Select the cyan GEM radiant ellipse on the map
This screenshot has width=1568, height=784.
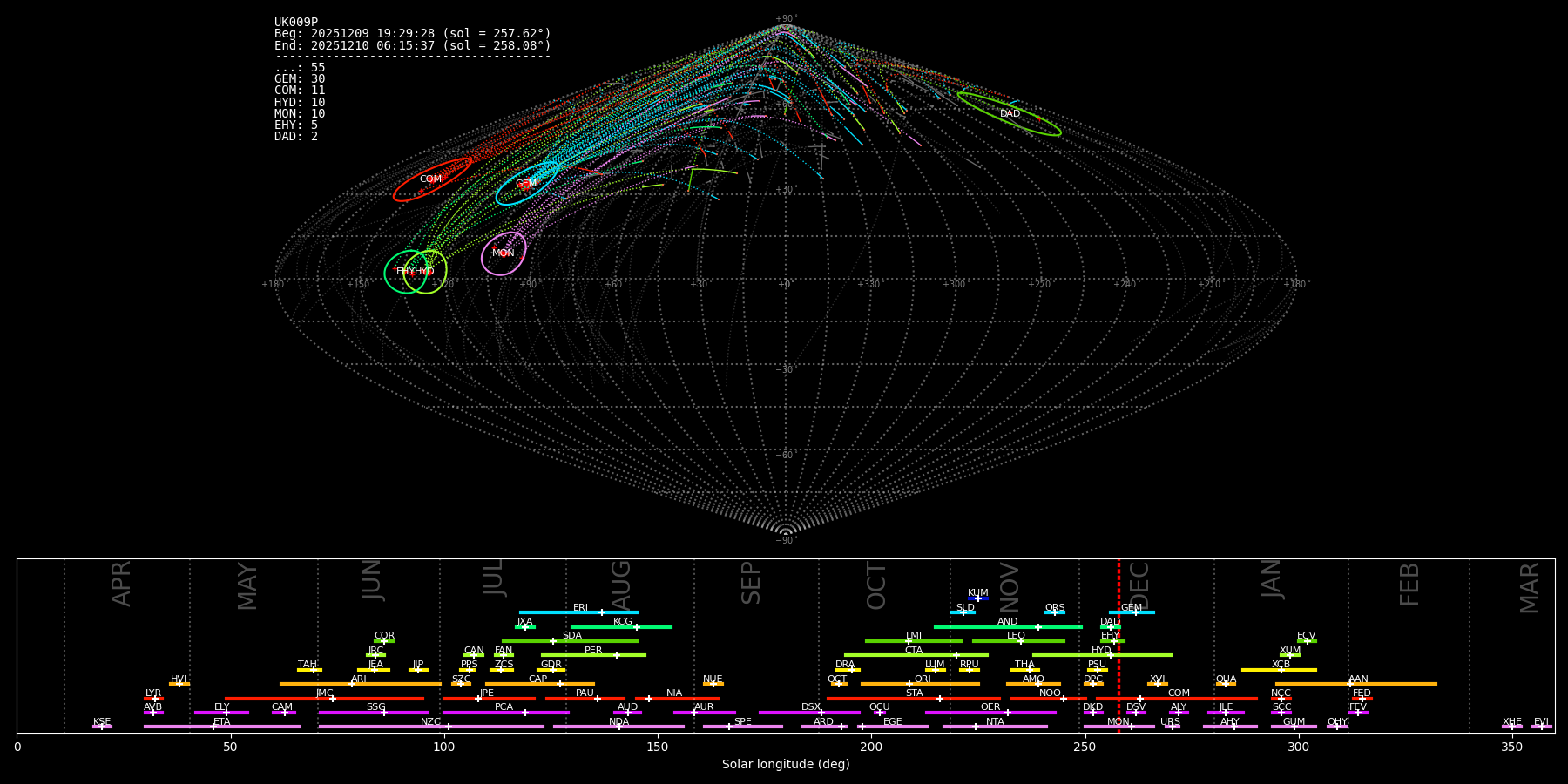tap(527, 184)
